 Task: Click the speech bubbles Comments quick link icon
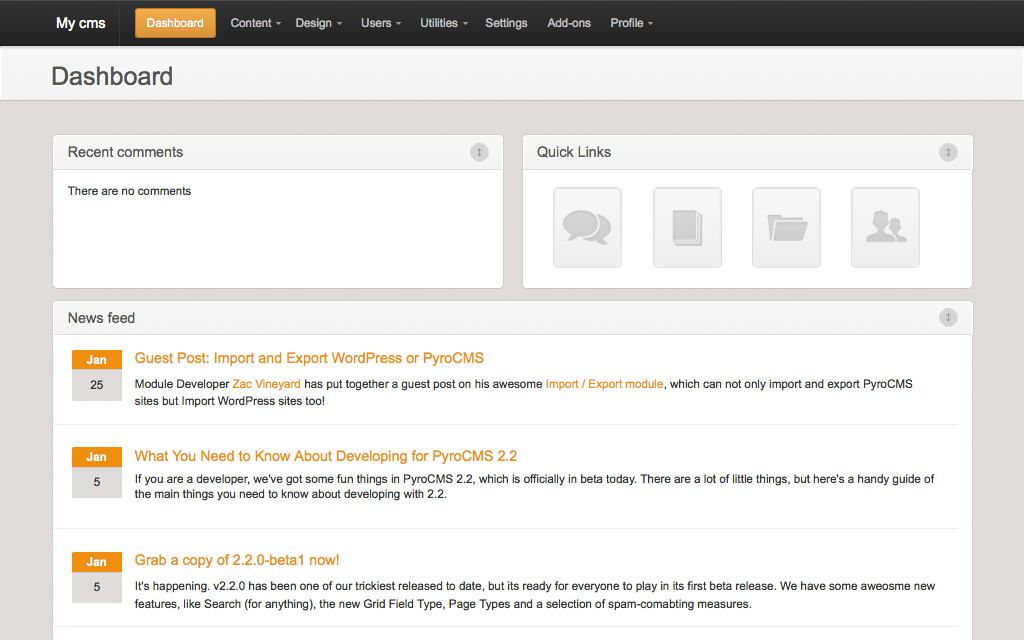[587, 227]
